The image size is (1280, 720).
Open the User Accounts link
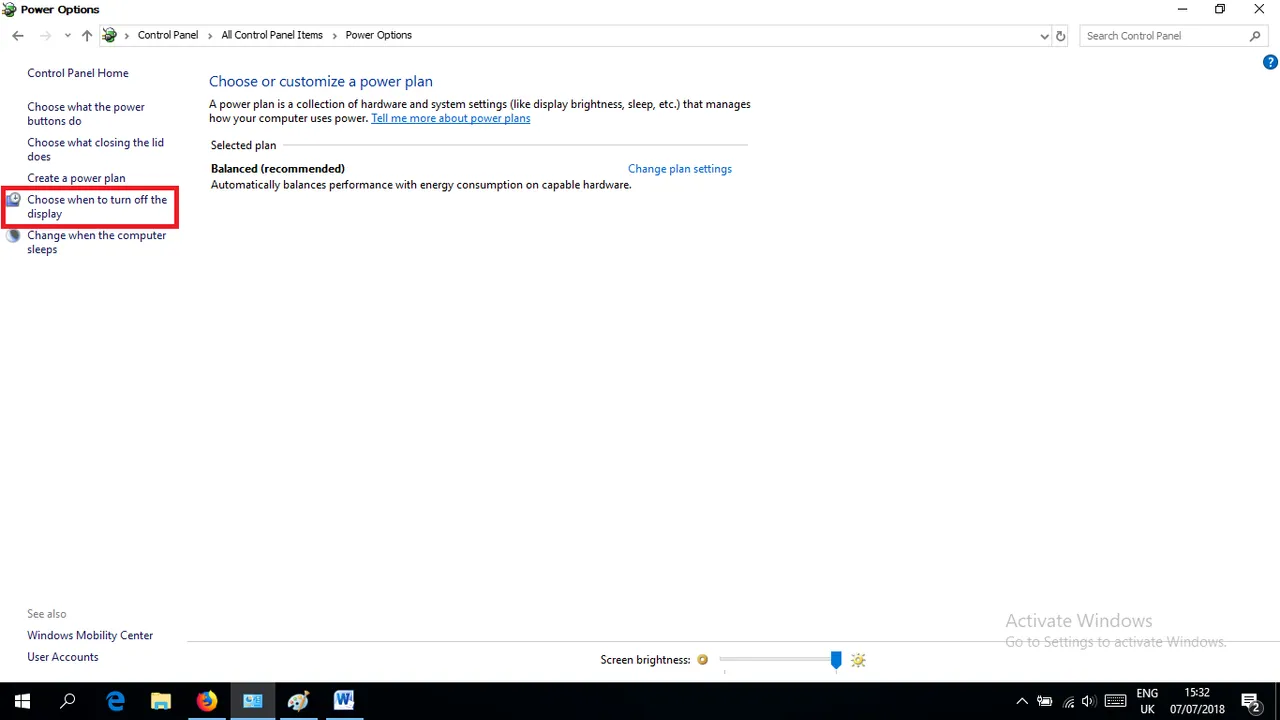click(63, 657)
